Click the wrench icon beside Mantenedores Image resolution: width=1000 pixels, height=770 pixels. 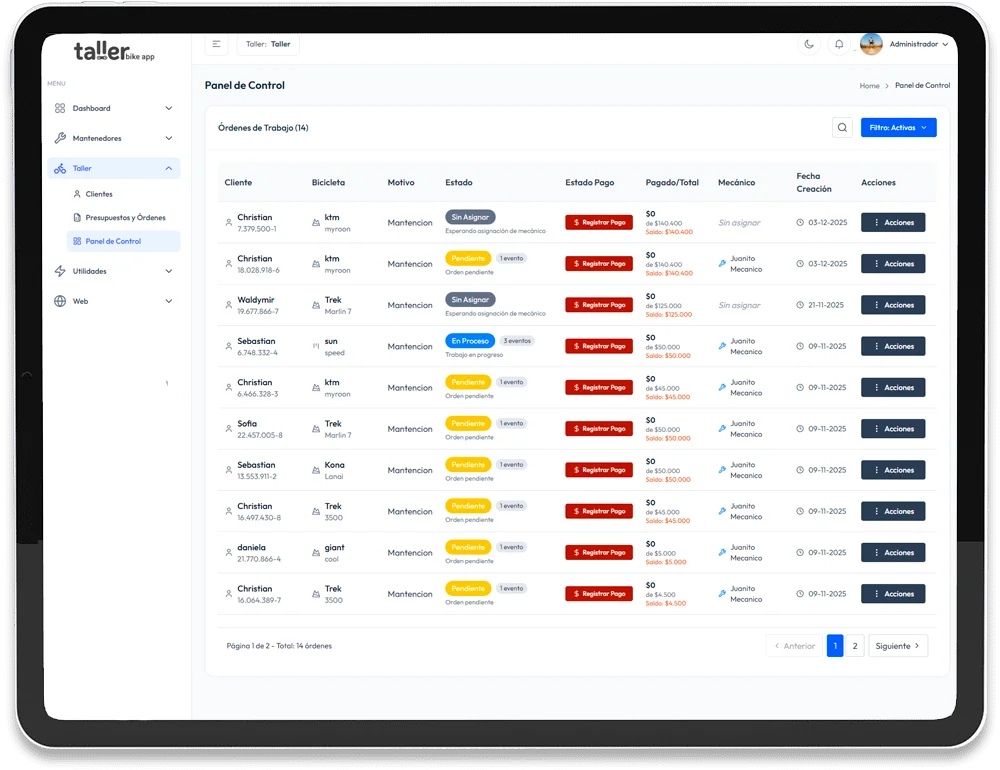click(x=60, y=139)
